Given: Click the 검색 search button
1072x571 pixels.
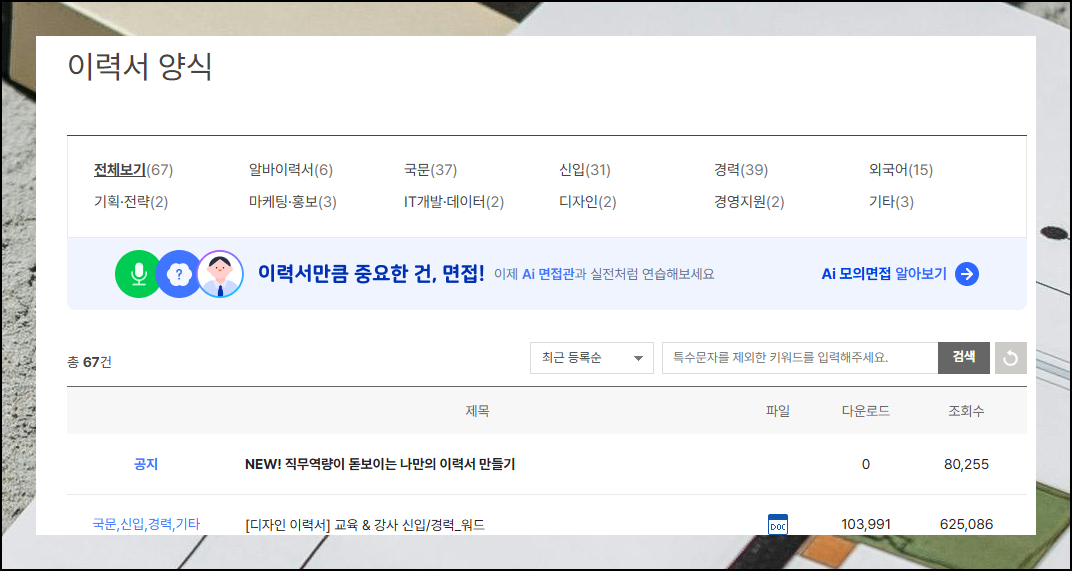Looking at the screenshot, I should pyautogui.click(x=964, y=358).
